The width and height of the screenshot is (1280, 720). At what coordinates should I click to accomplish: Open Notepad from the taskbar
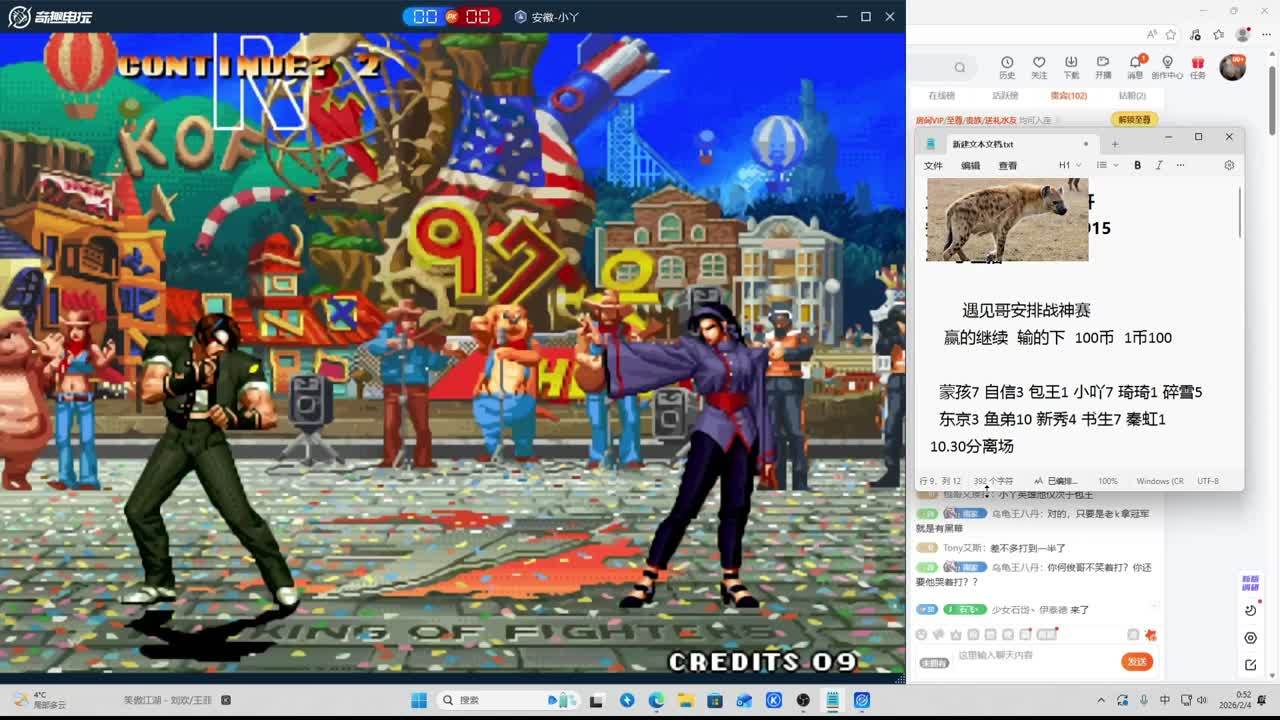tap(832, 700)
